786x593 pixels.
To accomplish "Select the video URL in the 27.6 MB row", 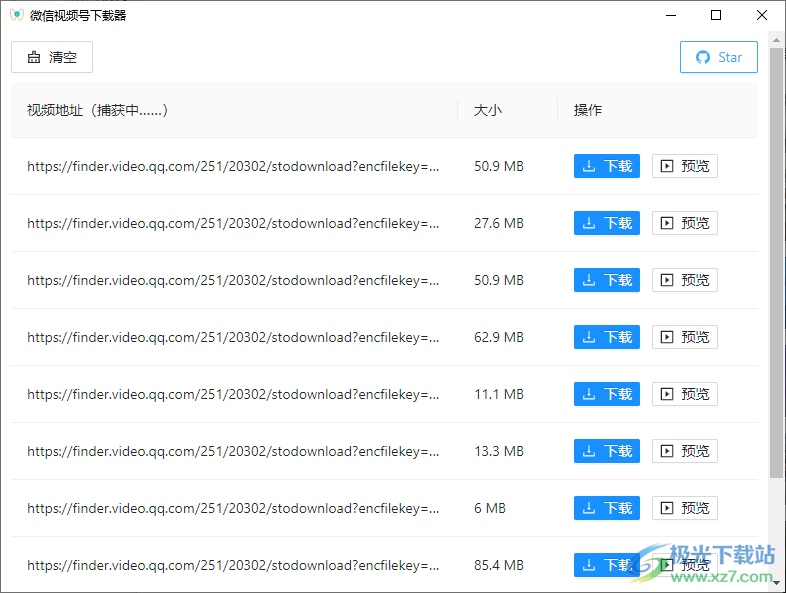I will tap(233, 224).
